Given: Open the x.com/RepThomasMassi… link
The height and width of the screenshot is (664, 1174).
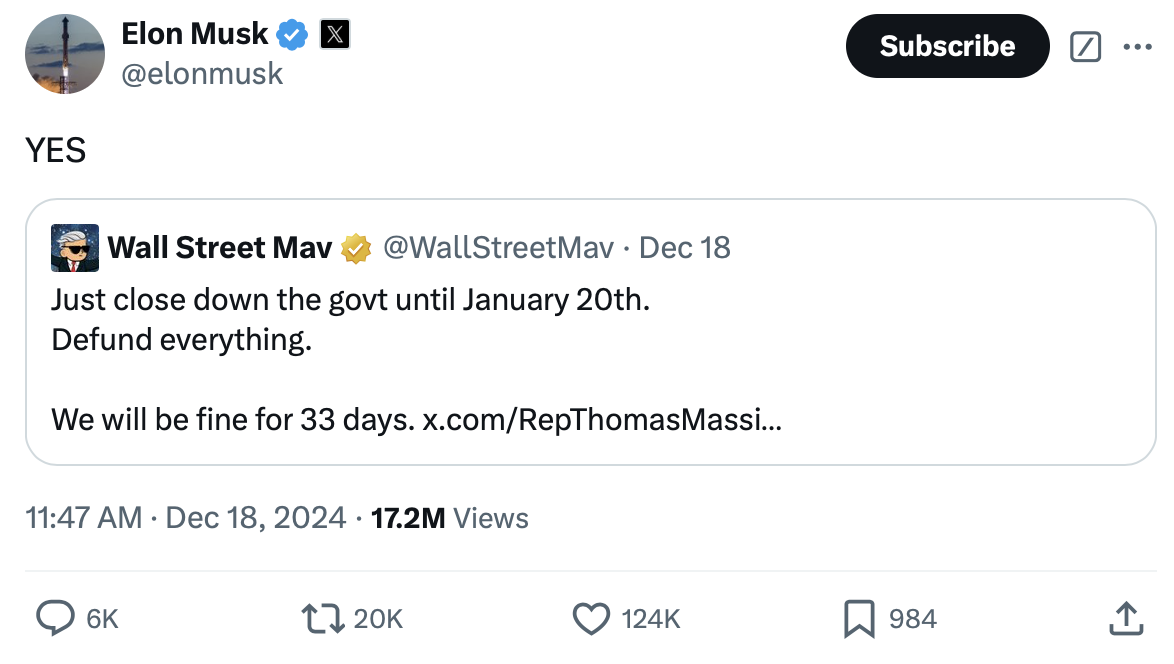Looking at the screenshot, I should tap(602, 418).
